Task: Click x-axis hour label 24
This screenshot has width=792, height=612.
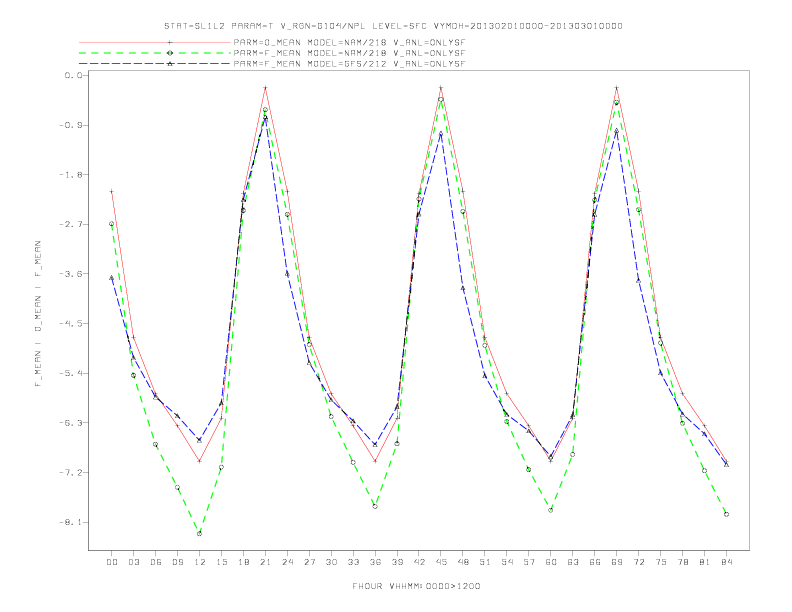Action: 287,562
